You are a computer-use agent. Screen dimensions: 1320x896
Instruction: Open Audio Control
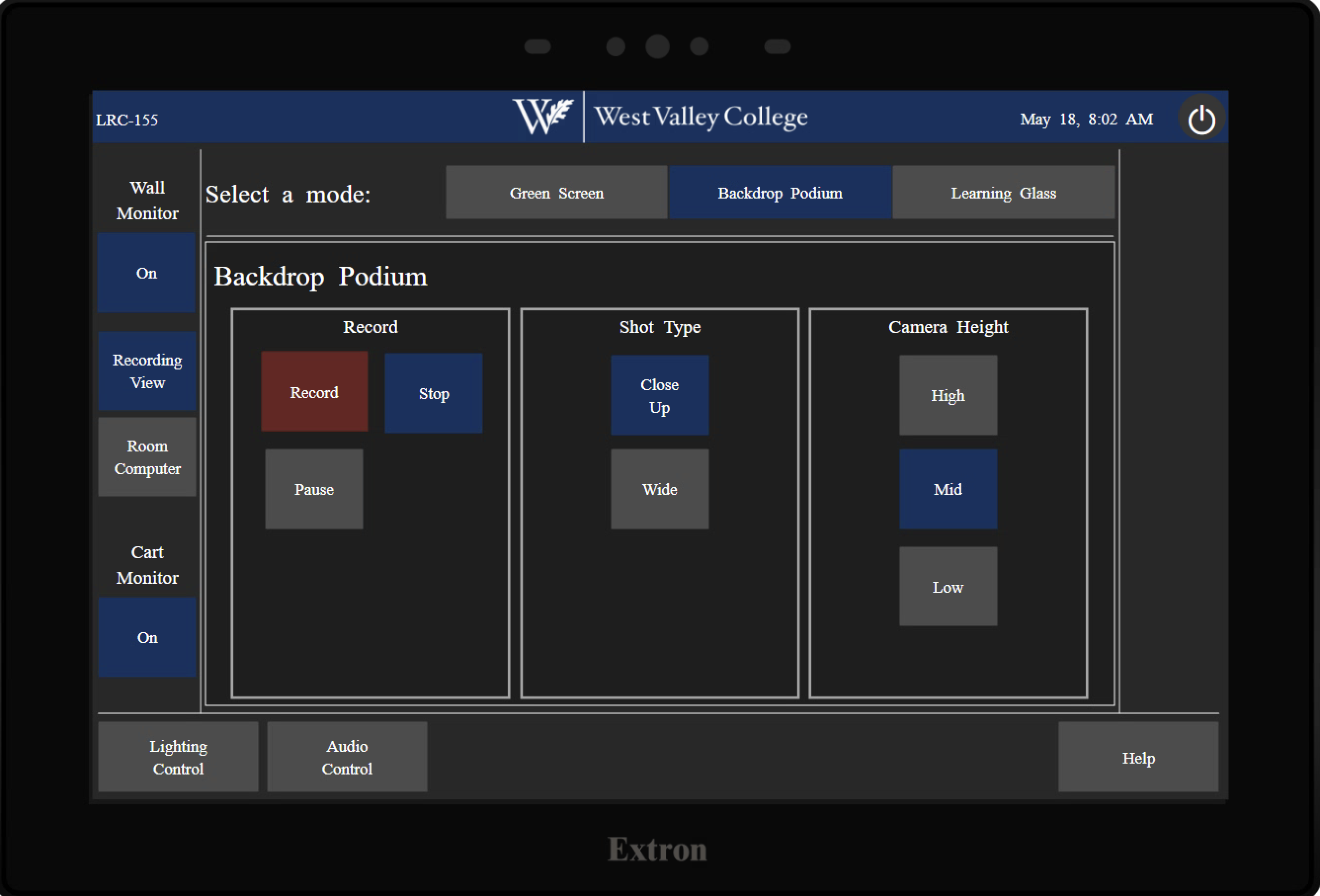tap(347, 757)
